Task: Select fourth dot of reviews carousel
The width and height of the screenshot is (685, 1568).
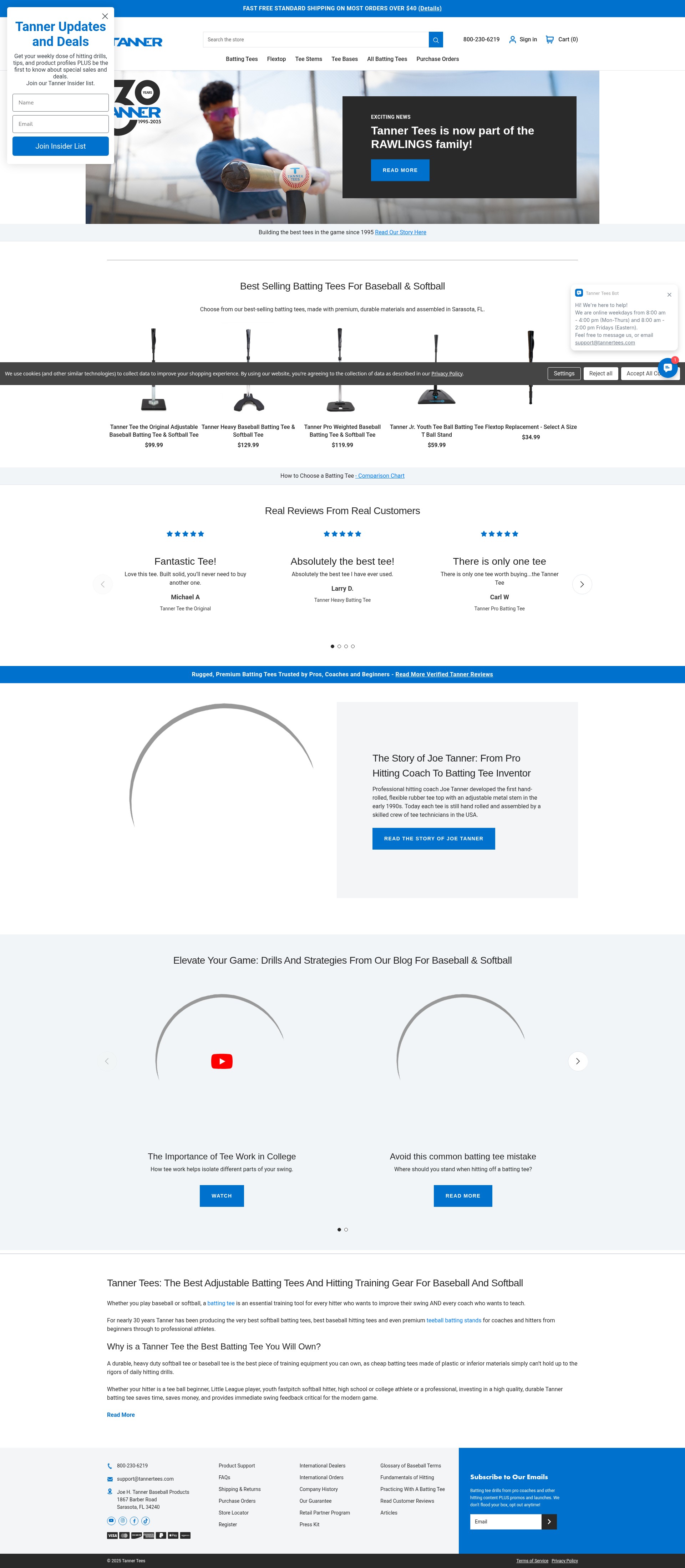Action: click(x=352, y=646)
